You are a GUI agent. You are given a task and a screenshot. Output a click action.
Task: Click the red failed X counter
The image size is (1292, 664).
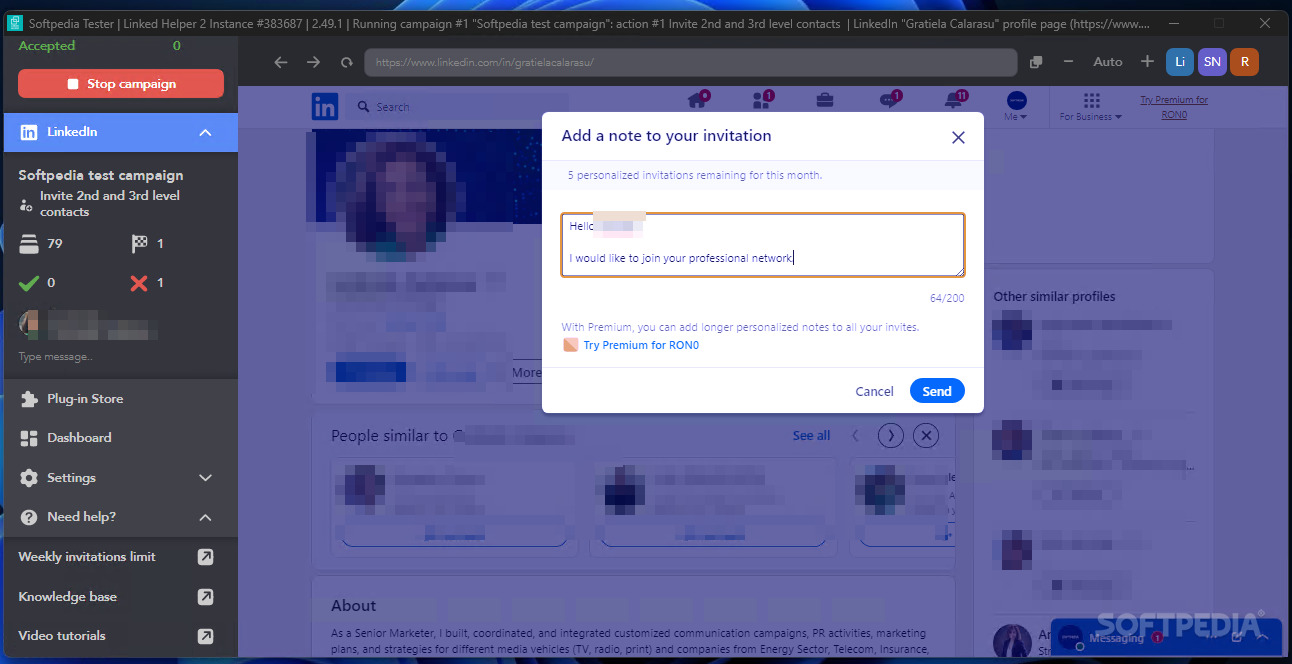pyautogui.click(x=139, y=283)
